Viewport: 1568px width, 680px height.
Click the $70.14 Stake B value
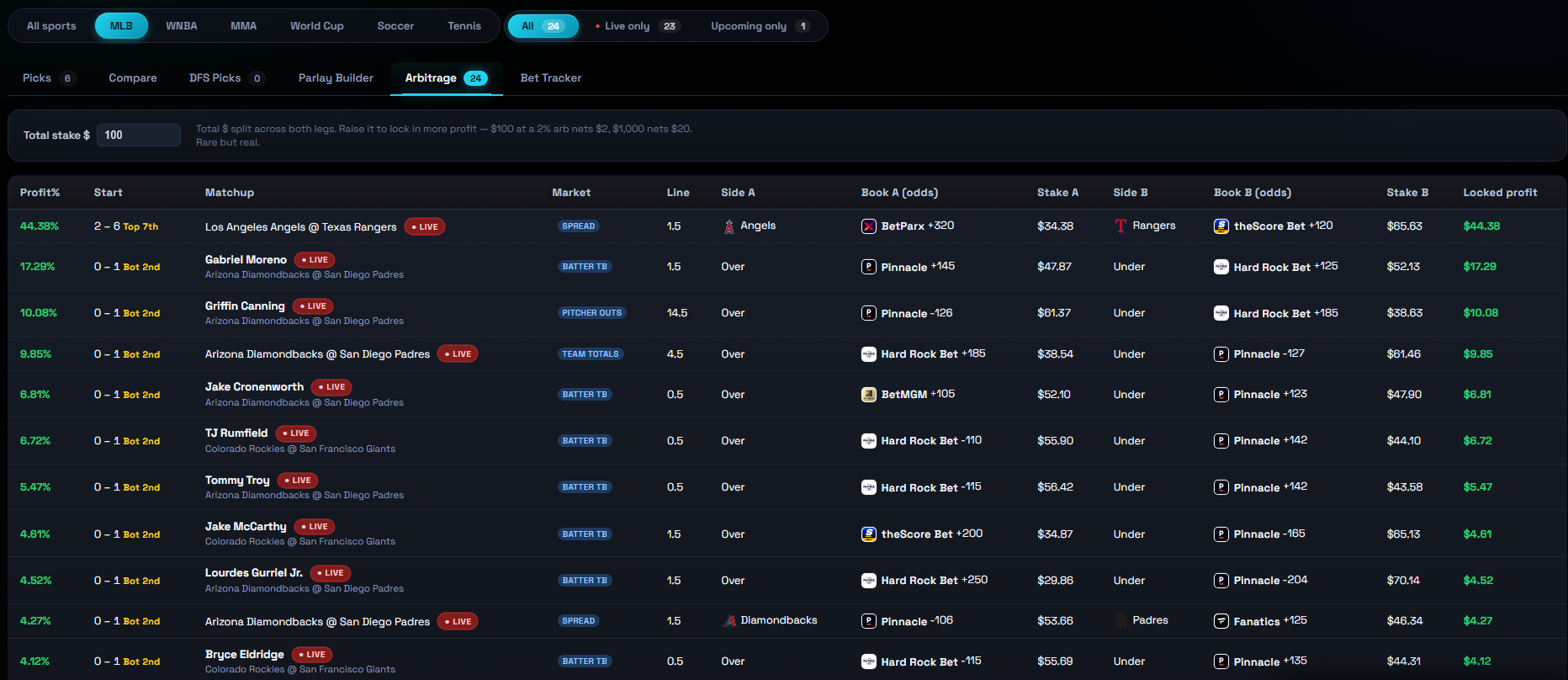coord(1403,581)
